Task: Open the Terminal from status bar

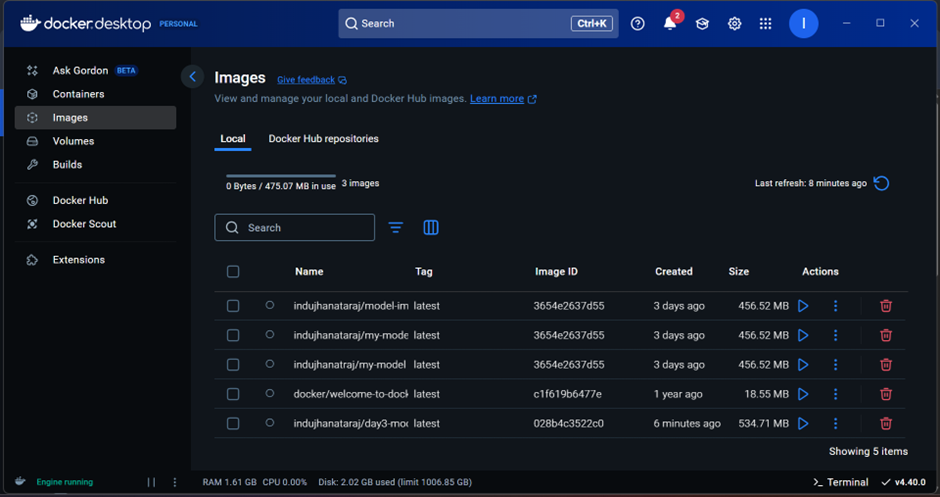Action: [840, 482]
